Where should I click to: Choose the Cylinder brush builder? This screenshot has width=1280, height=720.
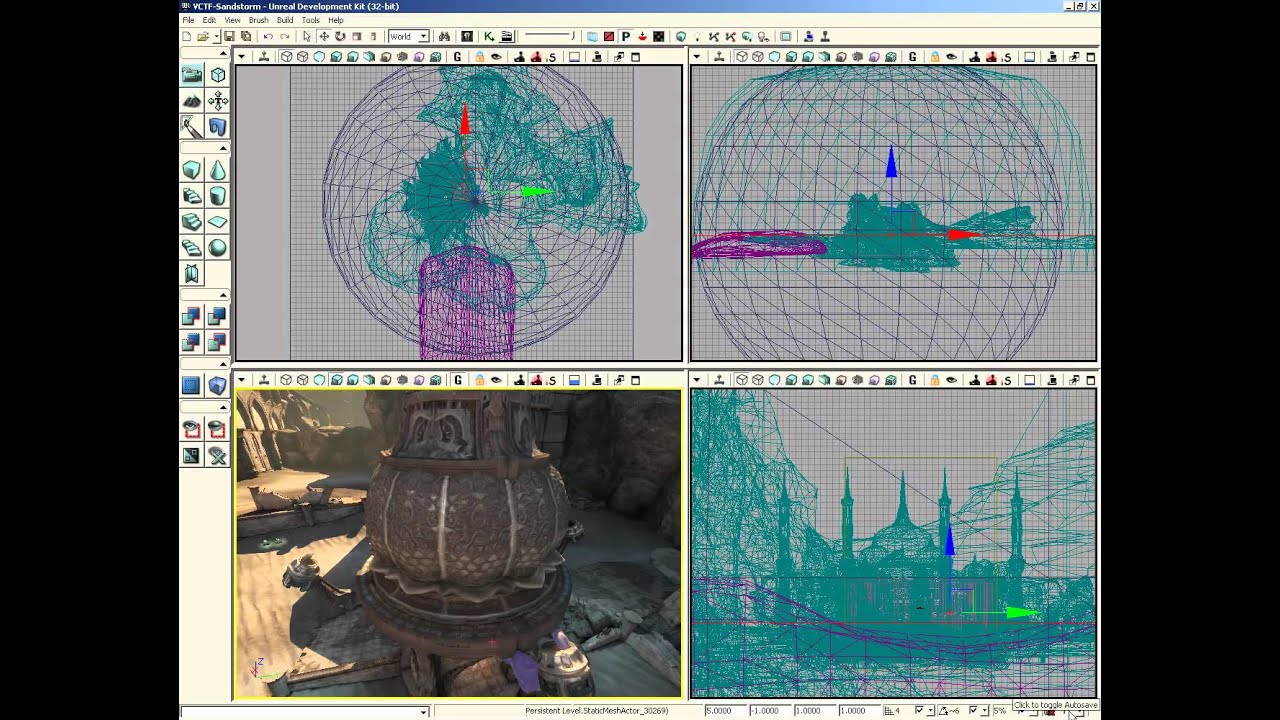[x=217, y=196]
